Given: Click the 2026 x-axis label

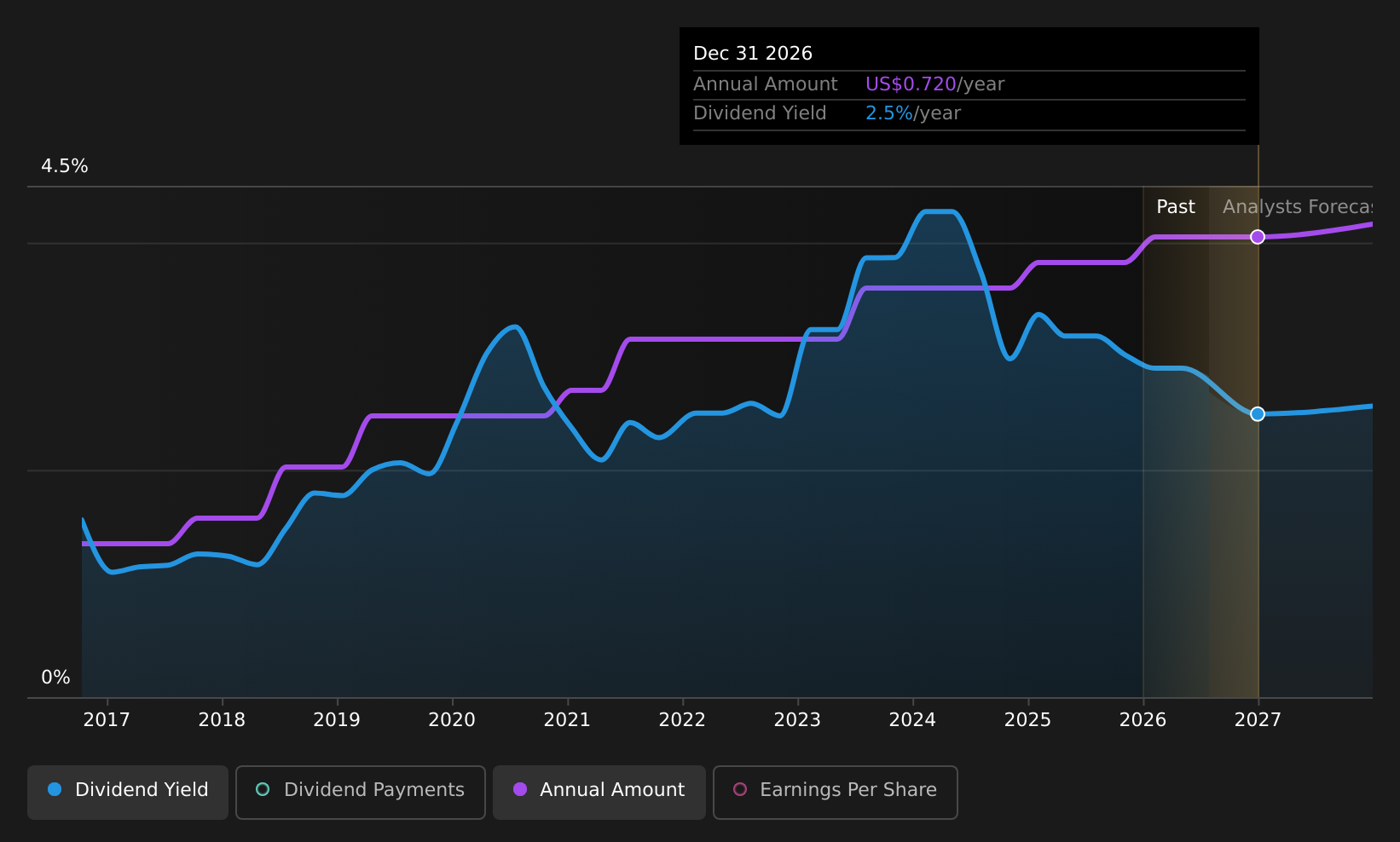Looking at the screenshot, I should pos(1143,720).
